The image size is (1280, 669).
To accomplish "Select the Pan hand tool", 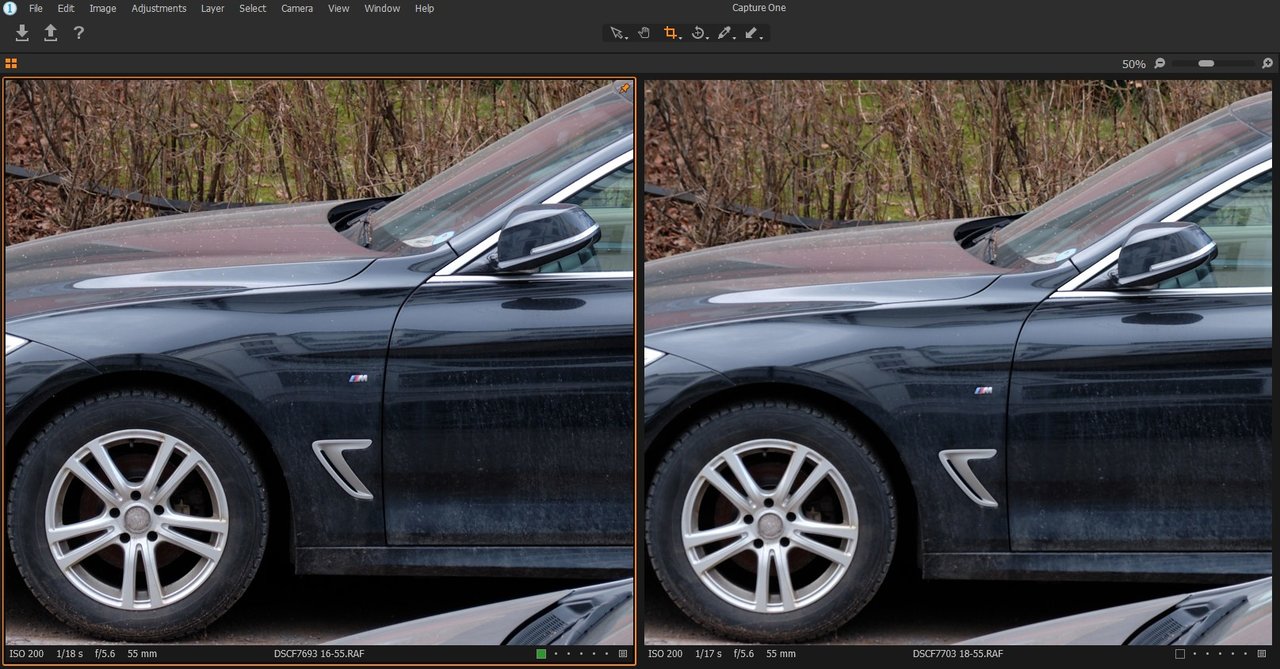I will [644, 33].
